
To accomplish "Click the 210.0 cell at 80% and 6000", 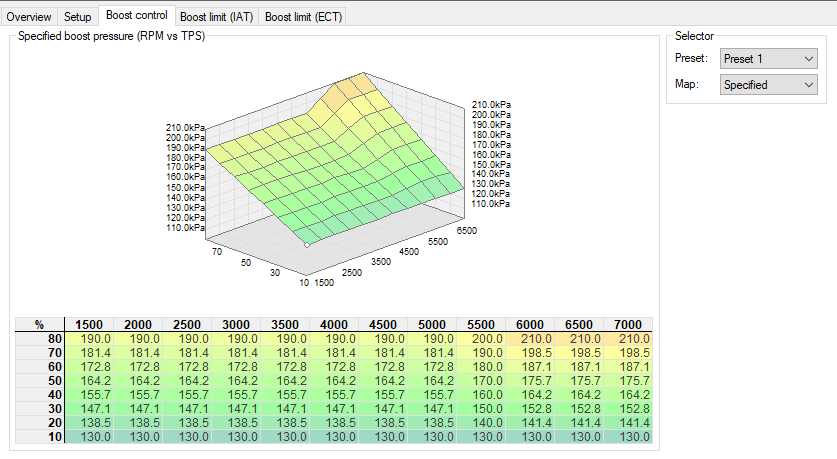I will (530, 339).
